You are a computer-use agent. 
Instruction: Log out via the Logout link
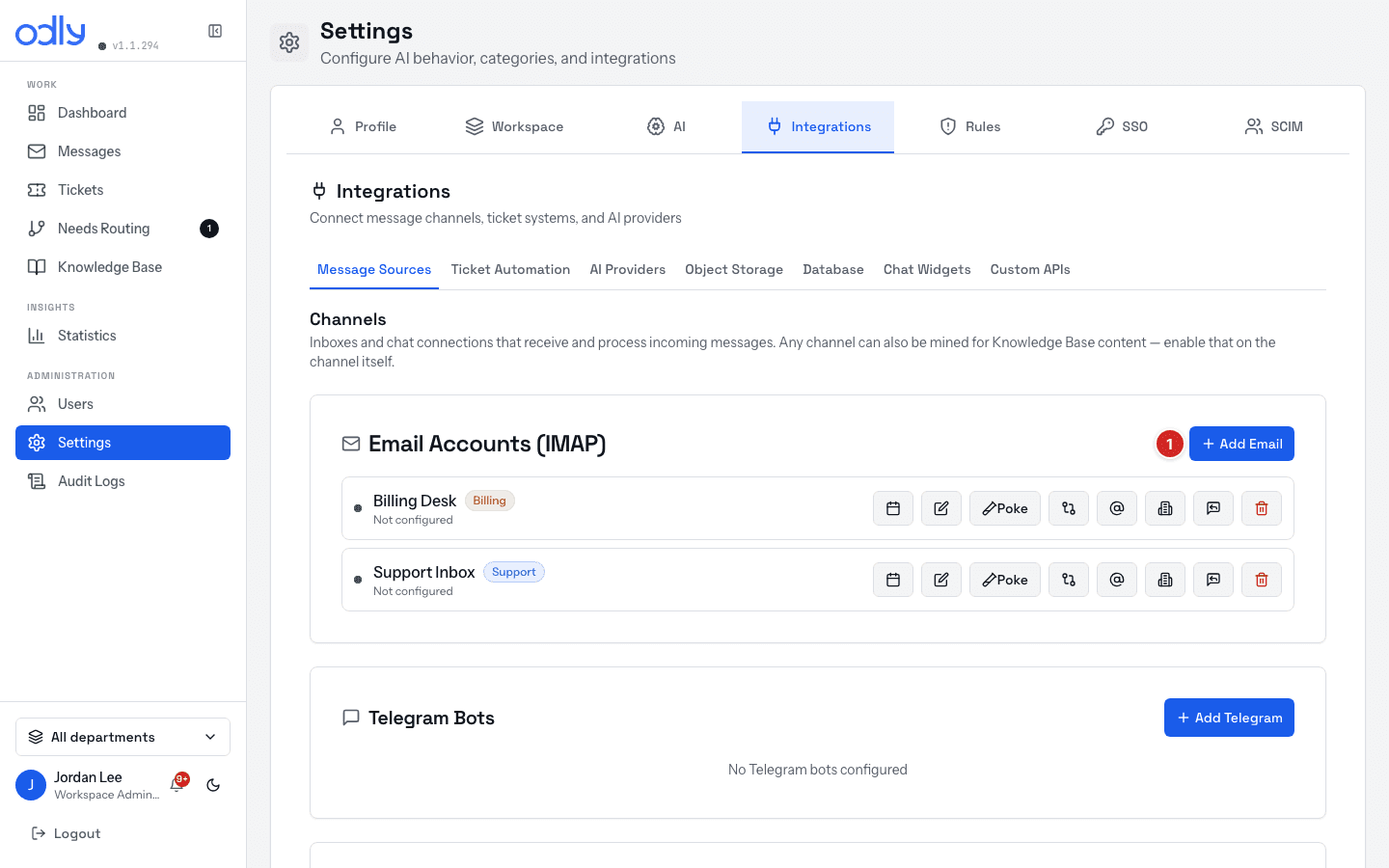point(66,833)
